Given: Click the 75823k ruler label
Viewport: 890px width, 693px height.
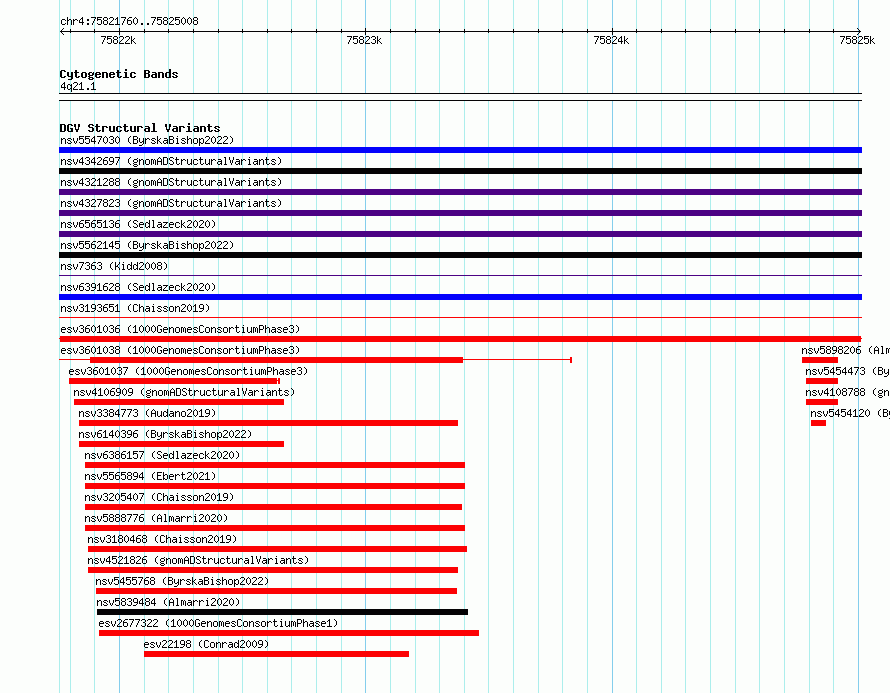Looking at the screenshot, I should [364, 40].
